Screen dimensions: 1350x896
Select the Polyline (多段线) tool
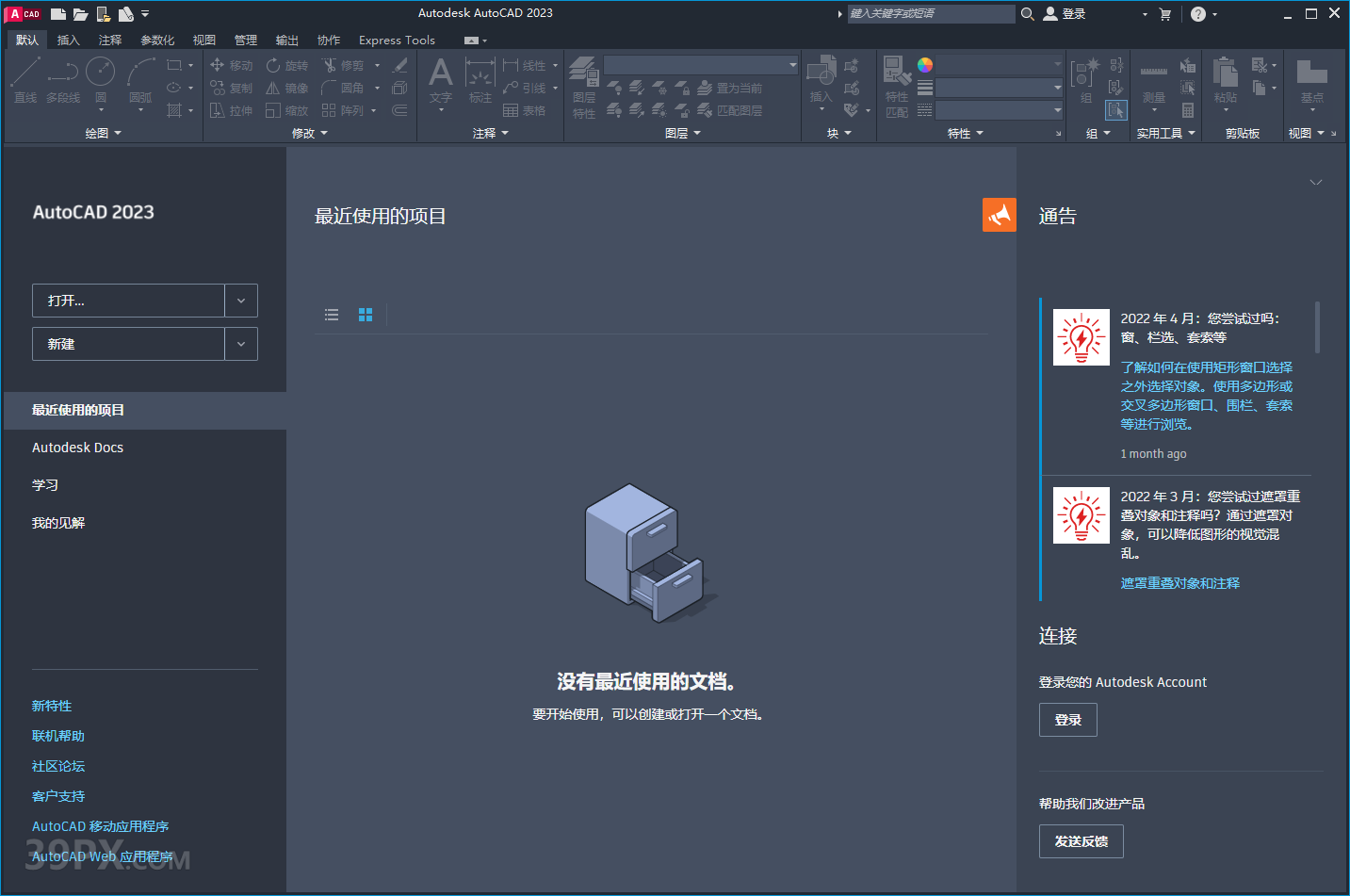point(63,80)
